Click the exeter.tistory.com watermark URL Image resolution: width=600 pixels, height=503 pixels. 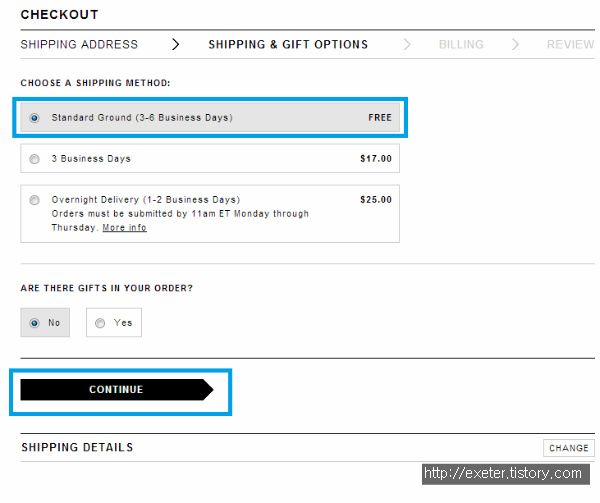click(x=503, y=473)
